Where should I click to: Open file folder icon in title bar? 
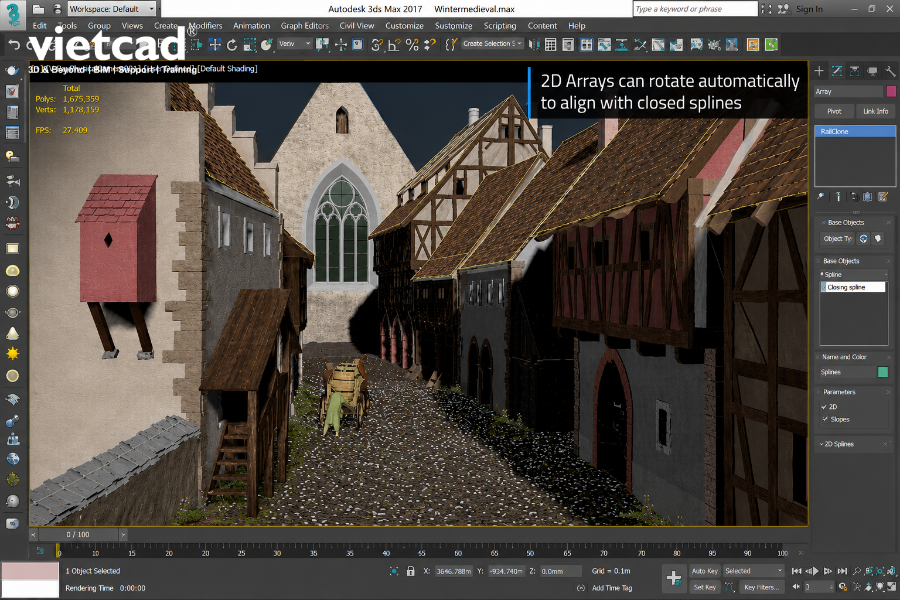[38, 9]
